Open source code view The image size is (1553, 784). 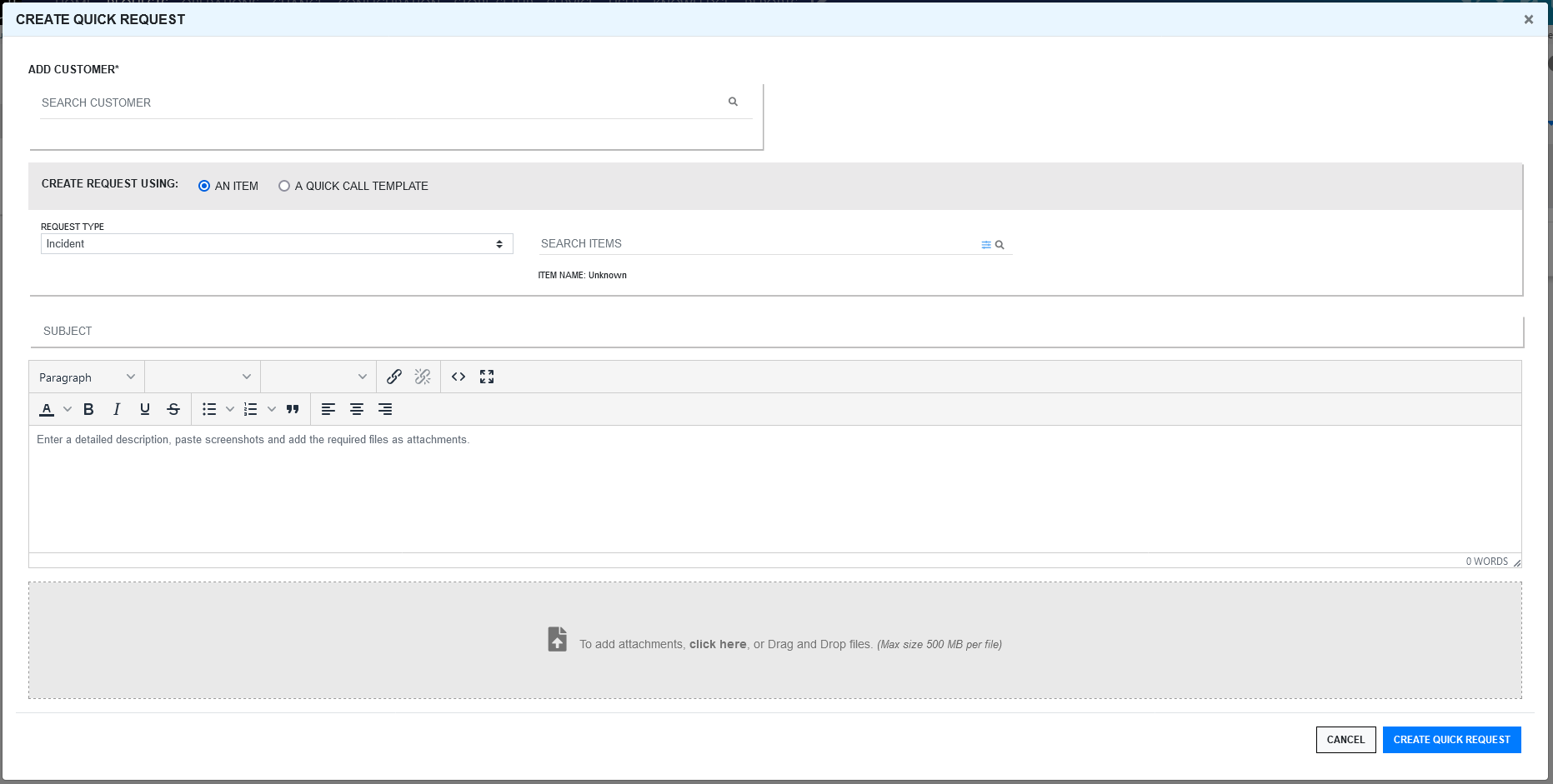[x=458, y=377]
